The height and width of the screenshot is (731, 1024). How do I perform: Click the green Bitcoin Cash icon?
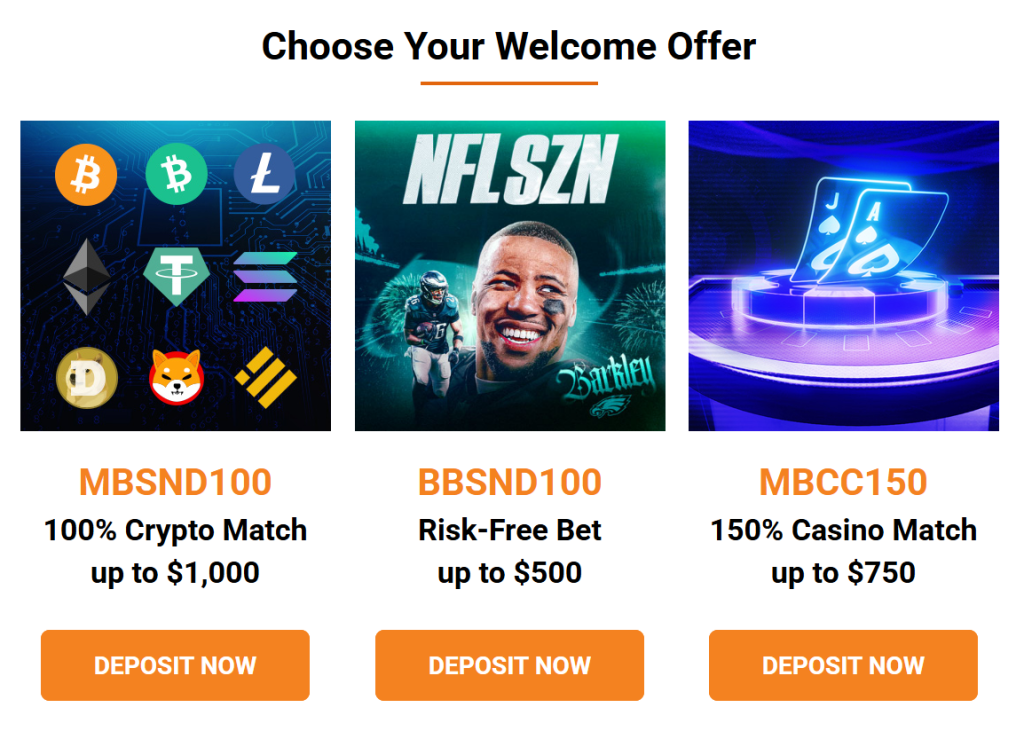click(x=176, y=174)
